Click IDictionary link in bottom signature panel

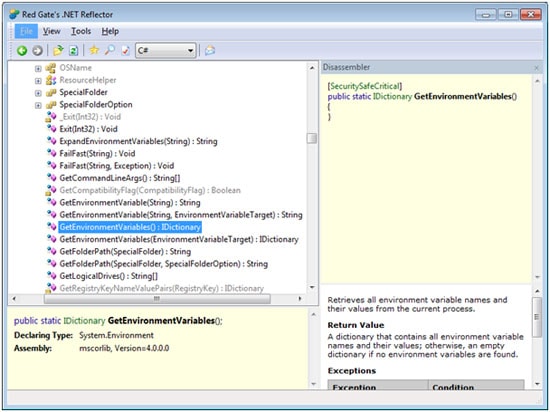84,320
